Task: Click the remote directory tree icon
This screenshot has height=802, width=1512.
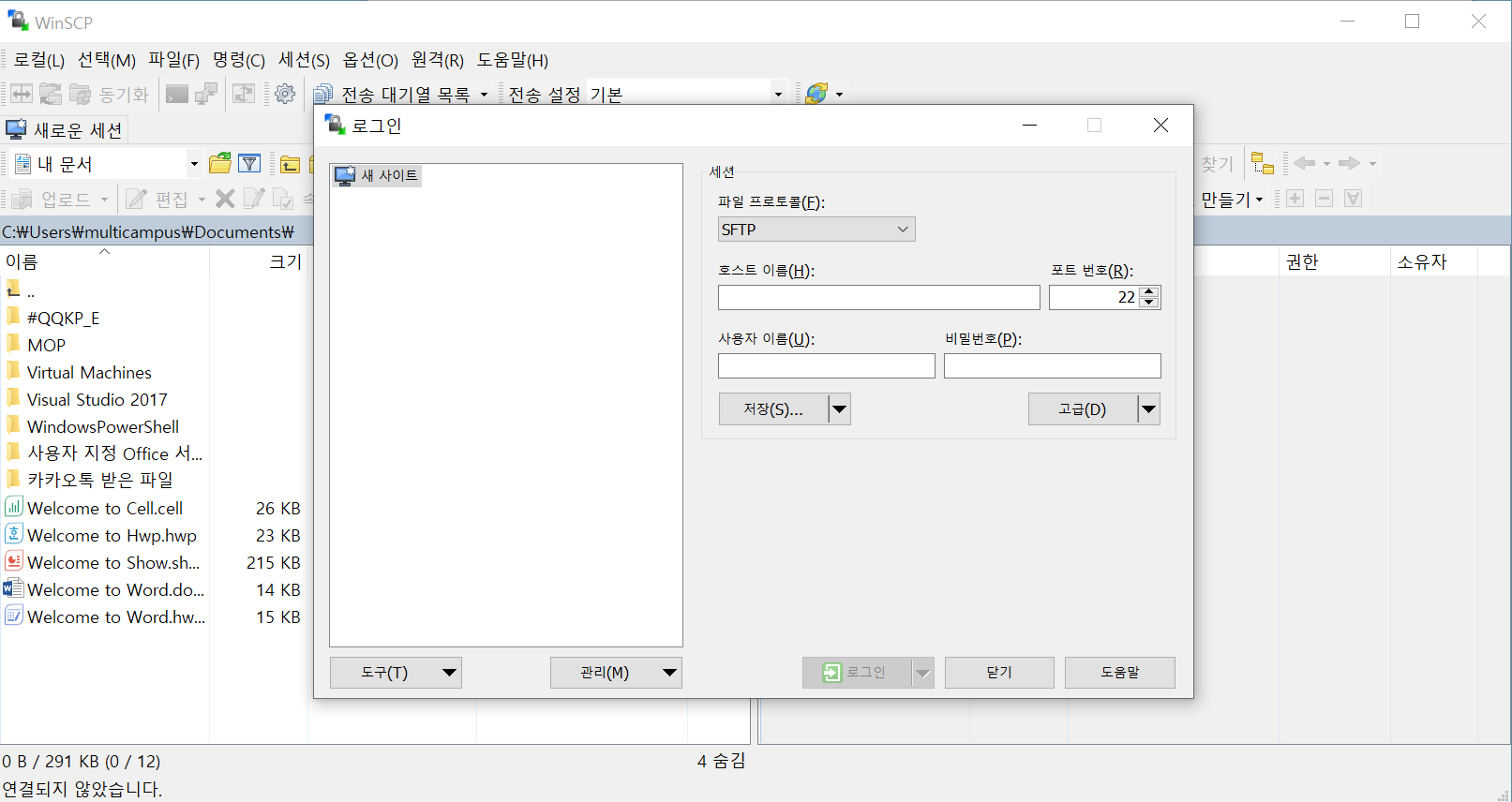Action: tap(1263, 164)
